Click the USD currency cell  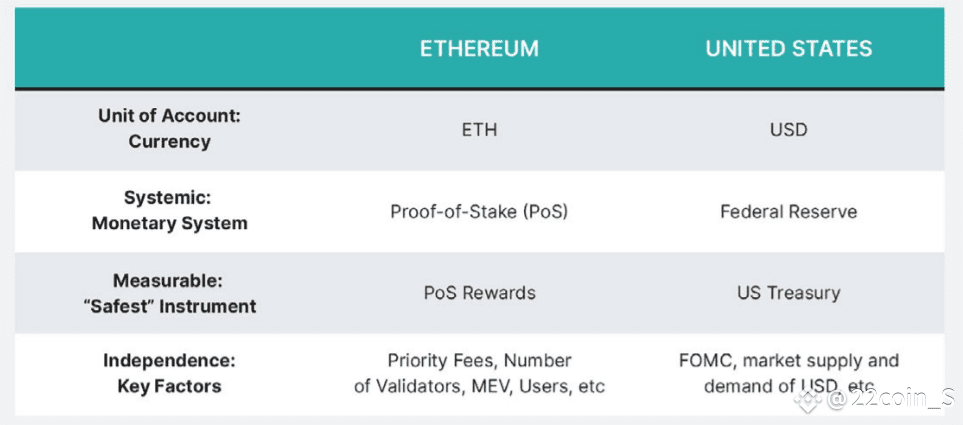click(789, 130)
